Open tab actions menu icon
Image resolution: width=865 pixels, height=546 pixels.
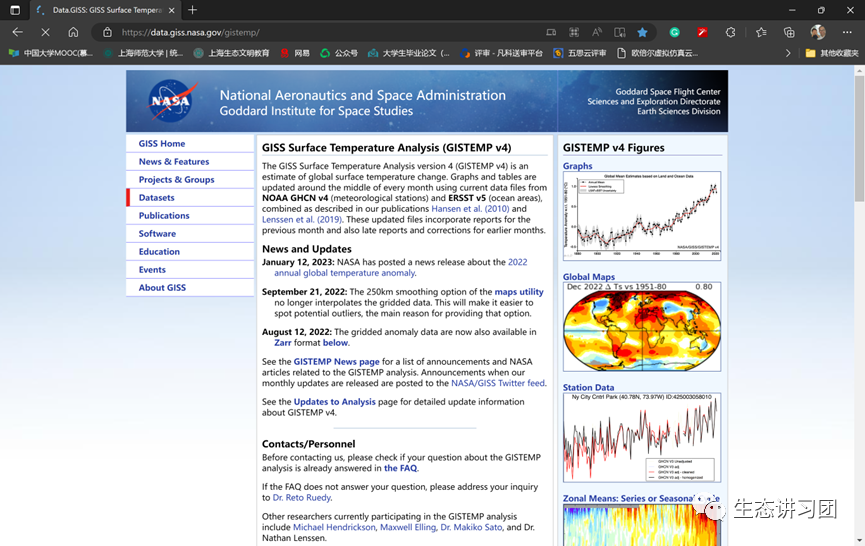pos(15,10)
